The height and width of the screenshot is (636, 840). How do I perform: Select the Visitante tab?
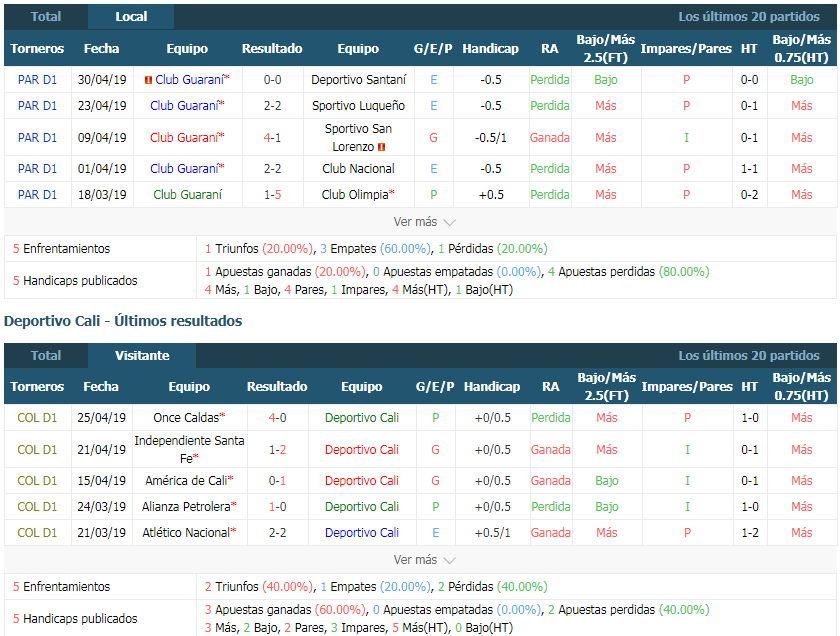point(142,355)
